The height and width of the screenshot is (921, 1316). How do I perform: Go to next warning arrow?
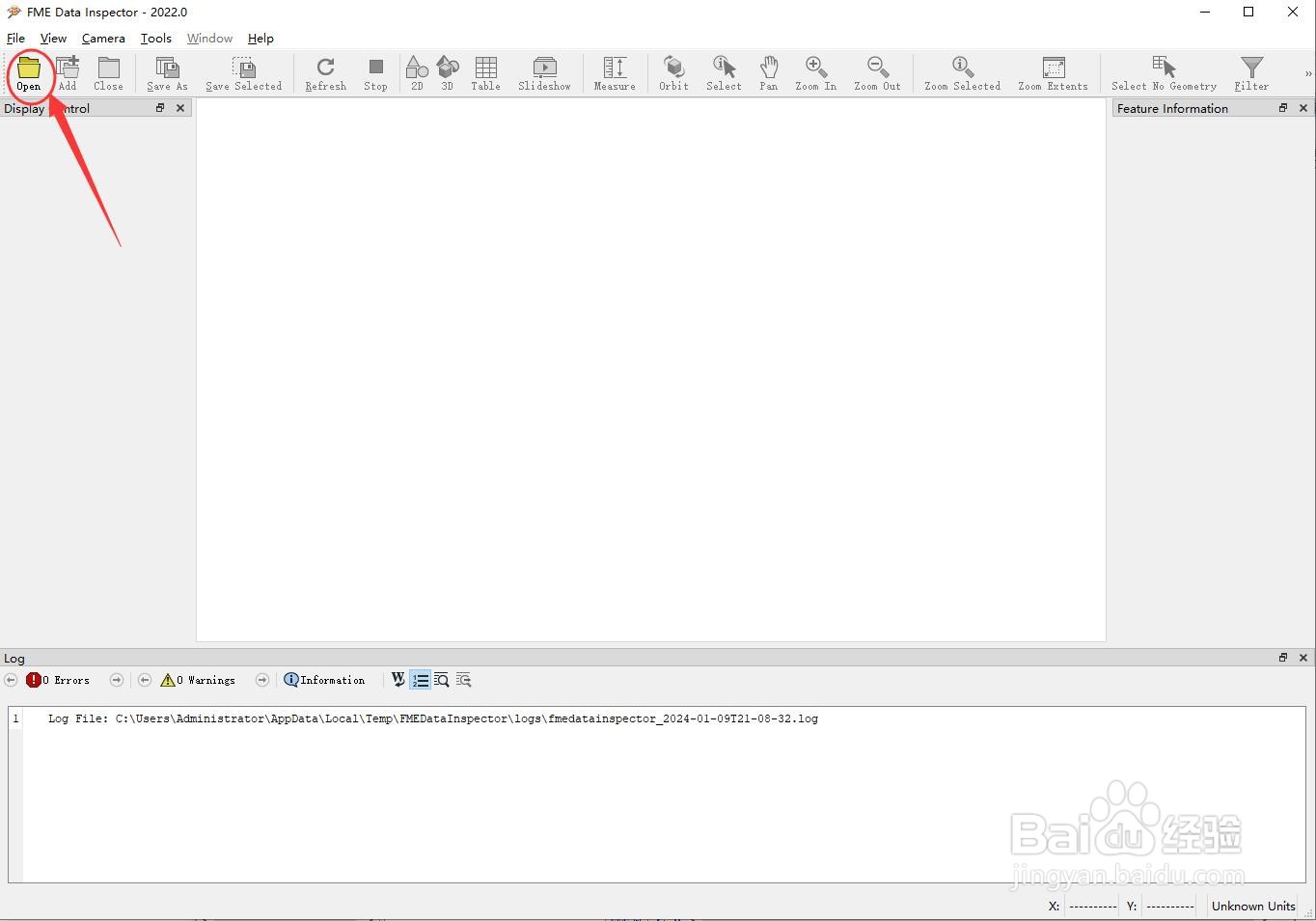(x=261, y=680)
